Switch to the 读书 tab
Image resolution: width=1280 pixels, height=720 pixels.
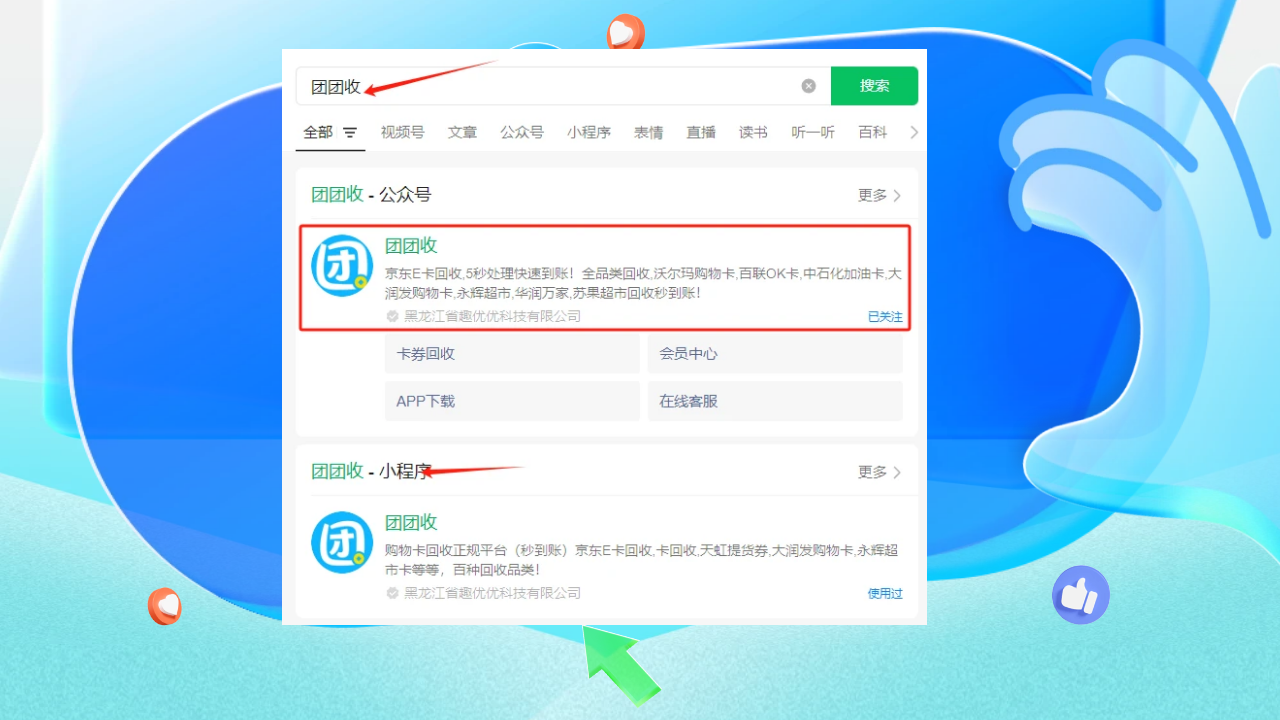coord(753,132)
